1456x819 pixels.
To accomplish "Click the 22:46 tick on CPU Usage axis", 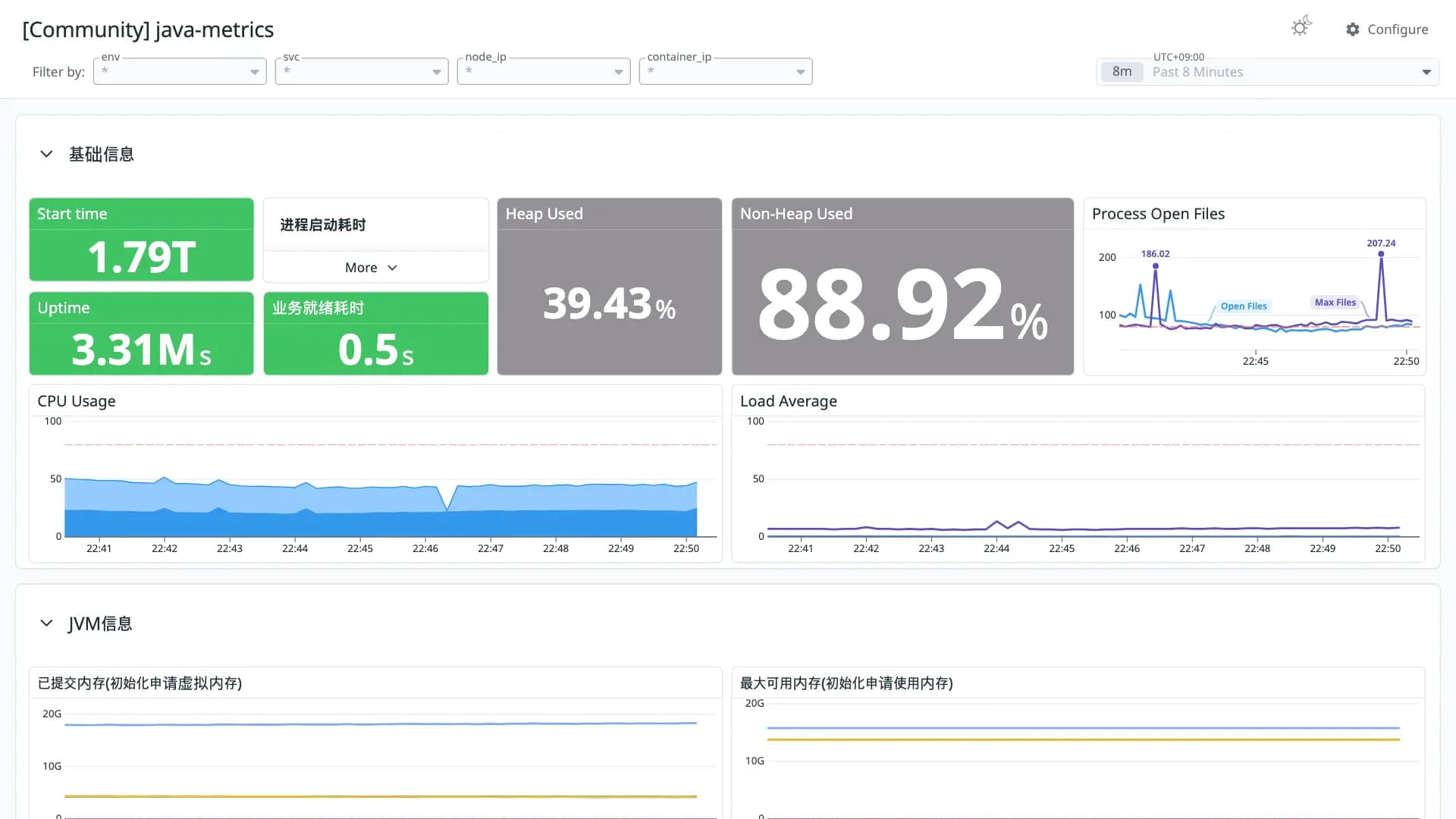I will pos(425,548).
